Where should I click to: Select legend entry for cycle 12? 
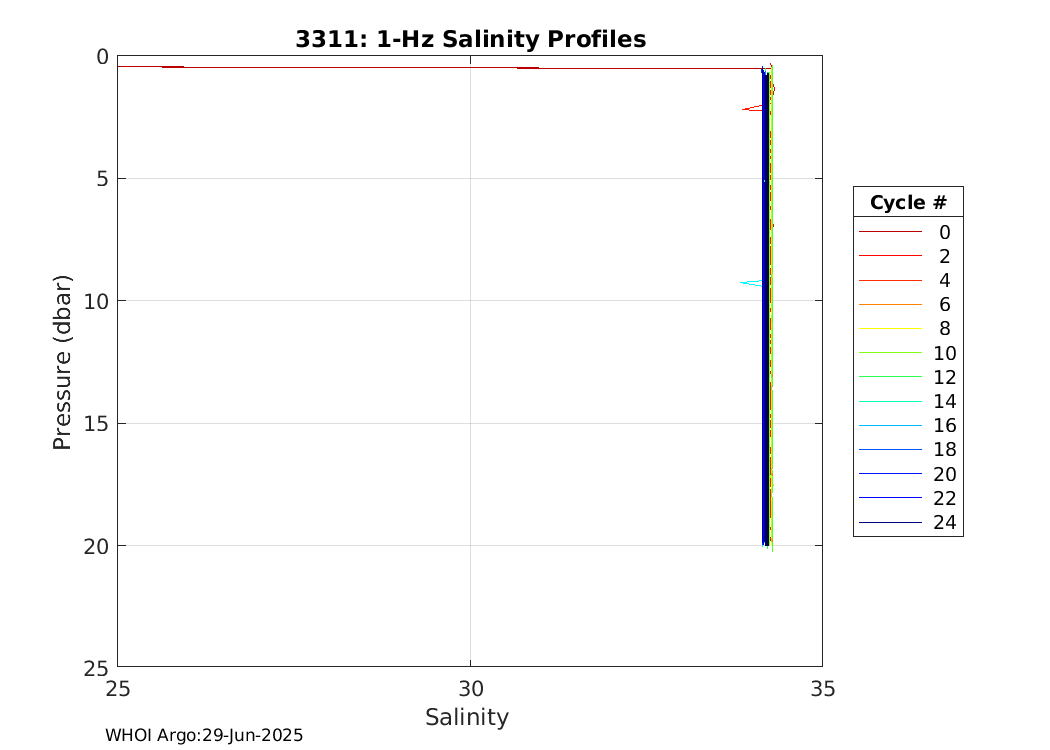(x=908, y=377)
